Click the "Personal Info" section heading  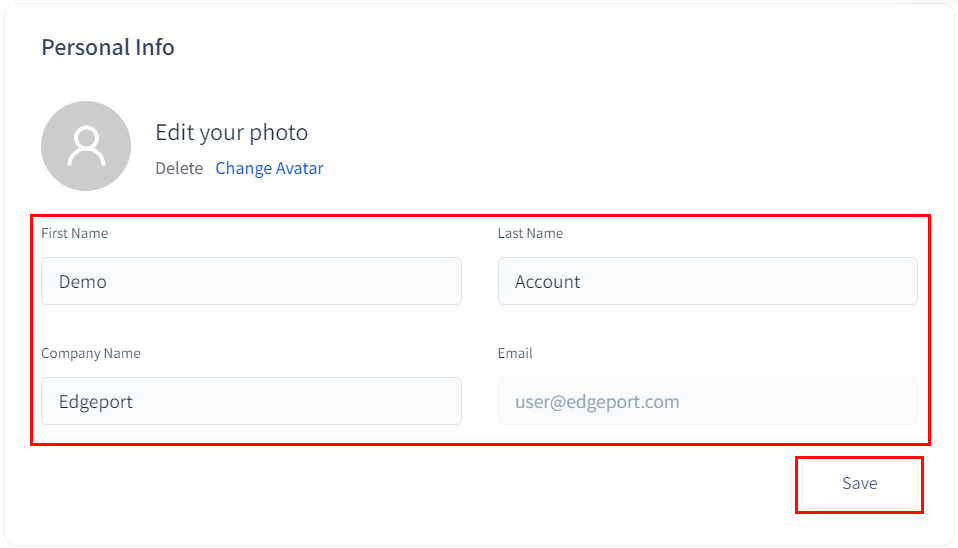108,47
